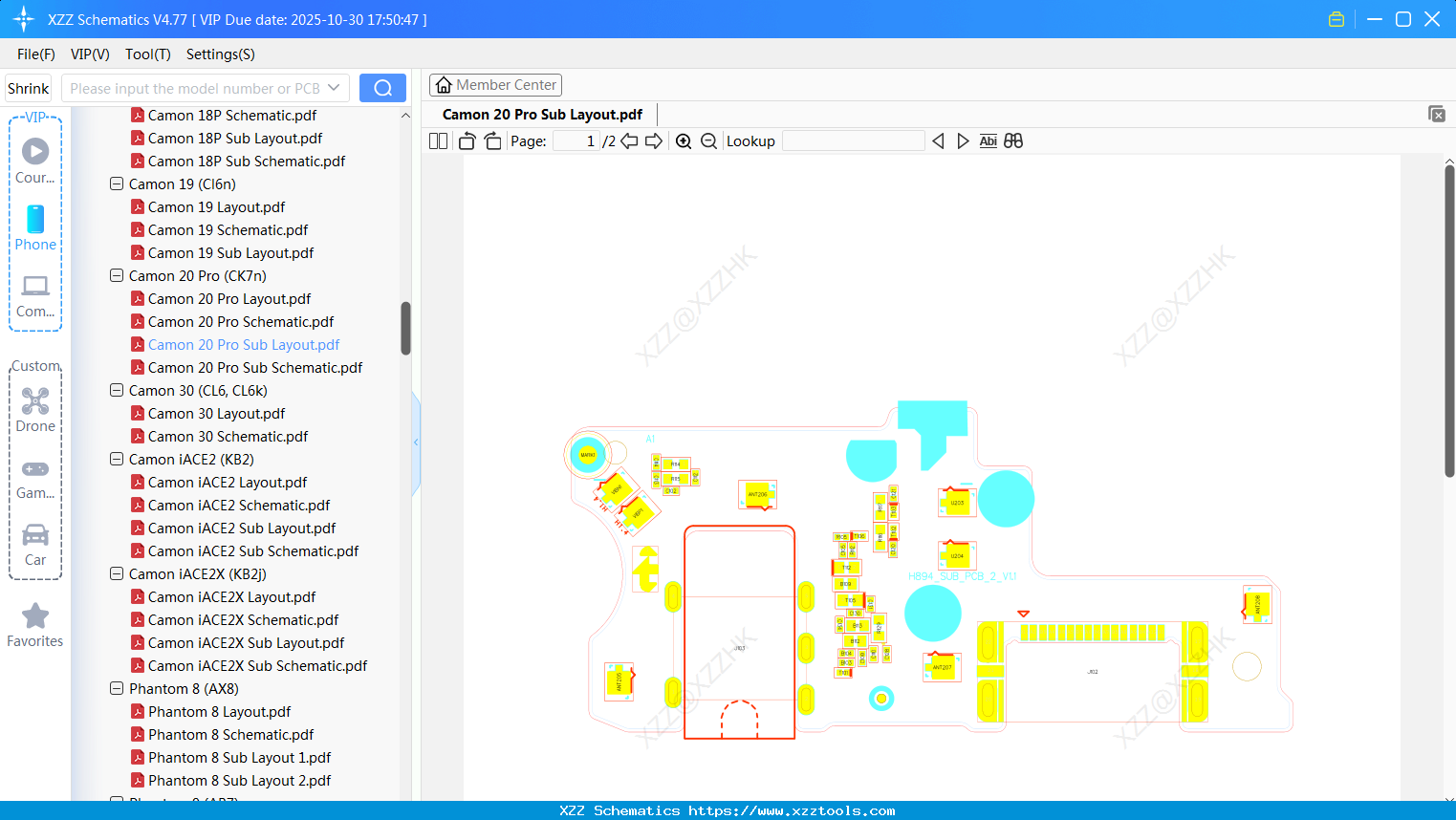Collapse the Phantom 8 (AX8) folder
The image size is (1456, 820).
[x=117, y=688]
